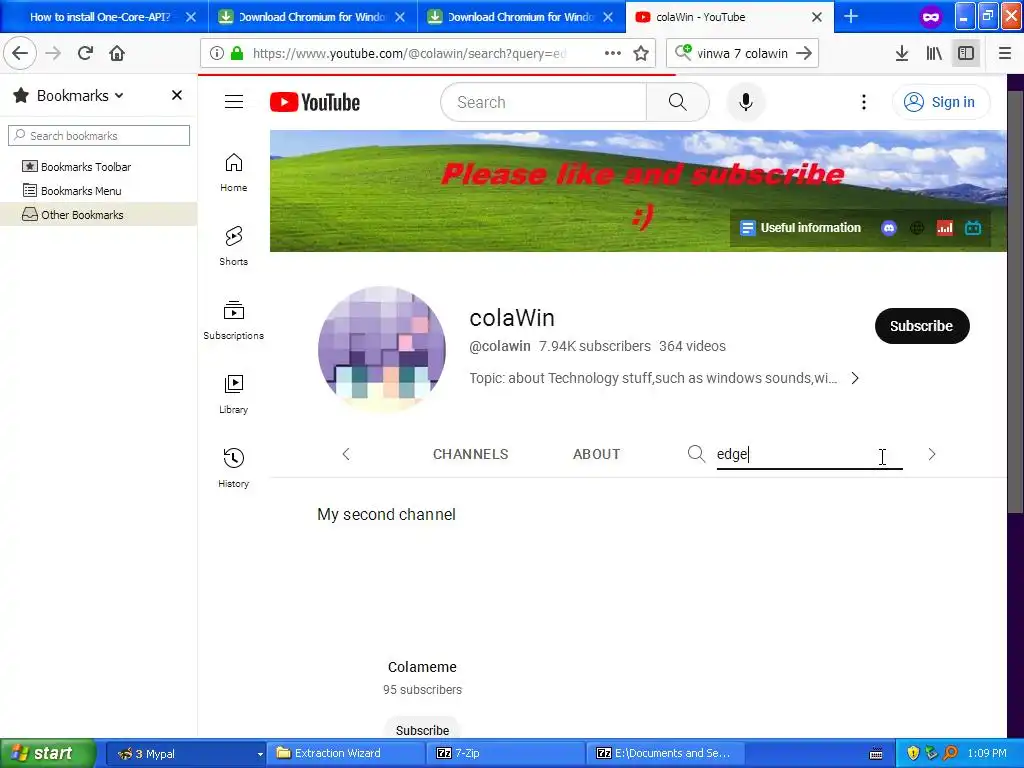This screenshot has height=768, width=1024.
Task: Click the YouTube logo
Action: click(315, 103)
